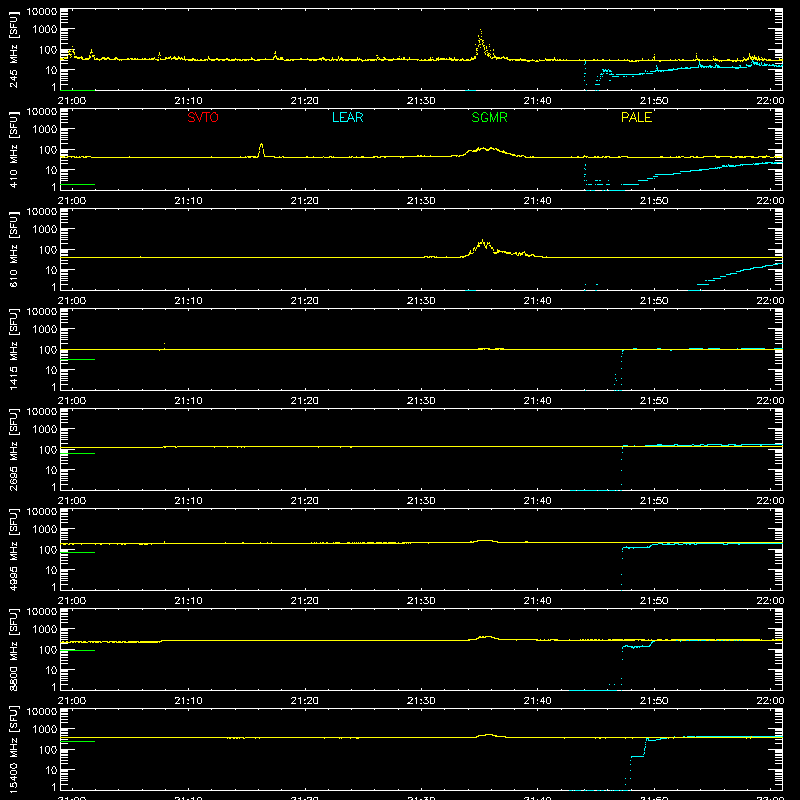Click the 10000 y-axis label of 15400 MHz plot

point(42,712)
